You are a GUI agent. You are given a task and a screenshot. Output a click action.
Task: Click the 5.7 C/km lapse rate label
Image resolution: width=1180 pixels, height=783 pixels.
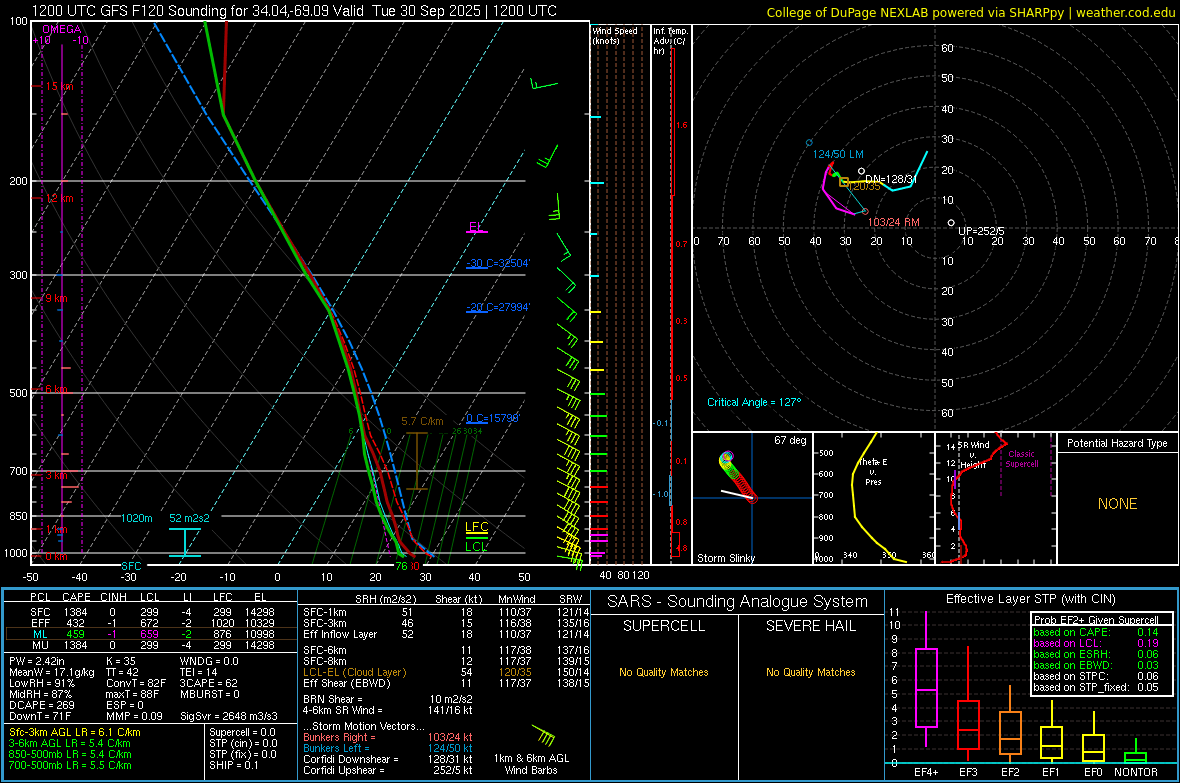pyautogui.click(x=422, y=422)
